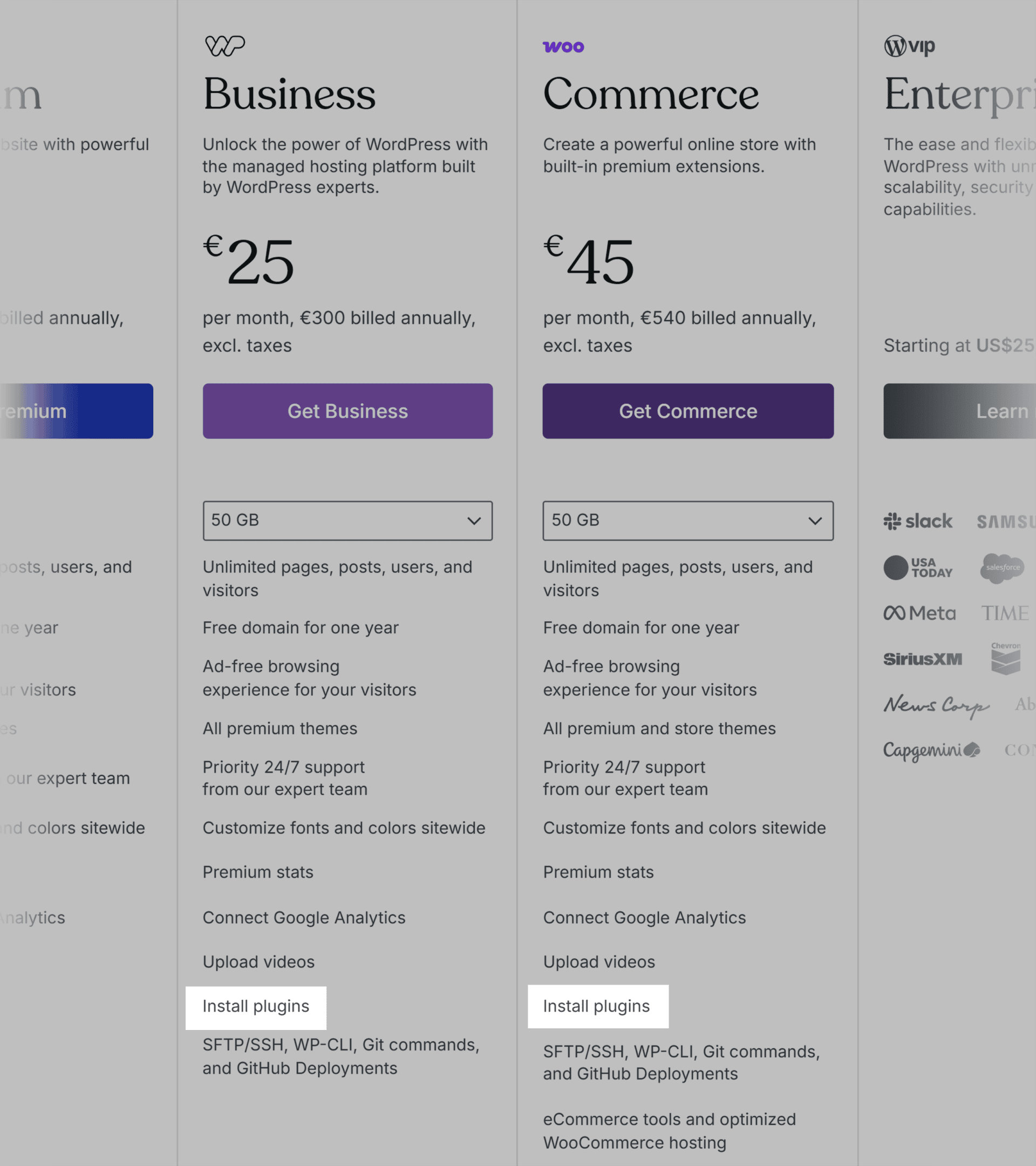The height and width of the screenshot is (1166, 1036).
Task: Click the SiriusXM logo
Action: pyautogui.click(x=922, y=658)
